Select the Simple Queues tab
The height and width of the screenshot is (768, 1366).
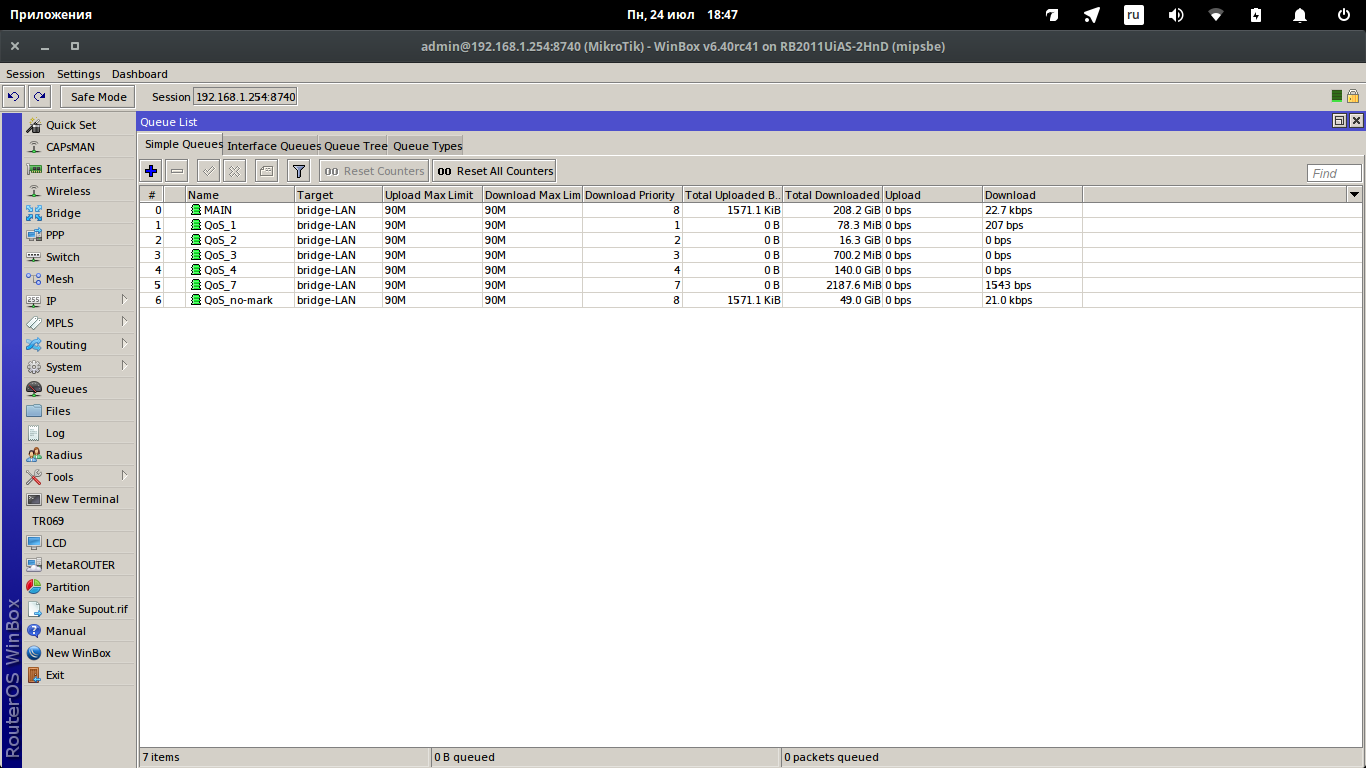182,145
